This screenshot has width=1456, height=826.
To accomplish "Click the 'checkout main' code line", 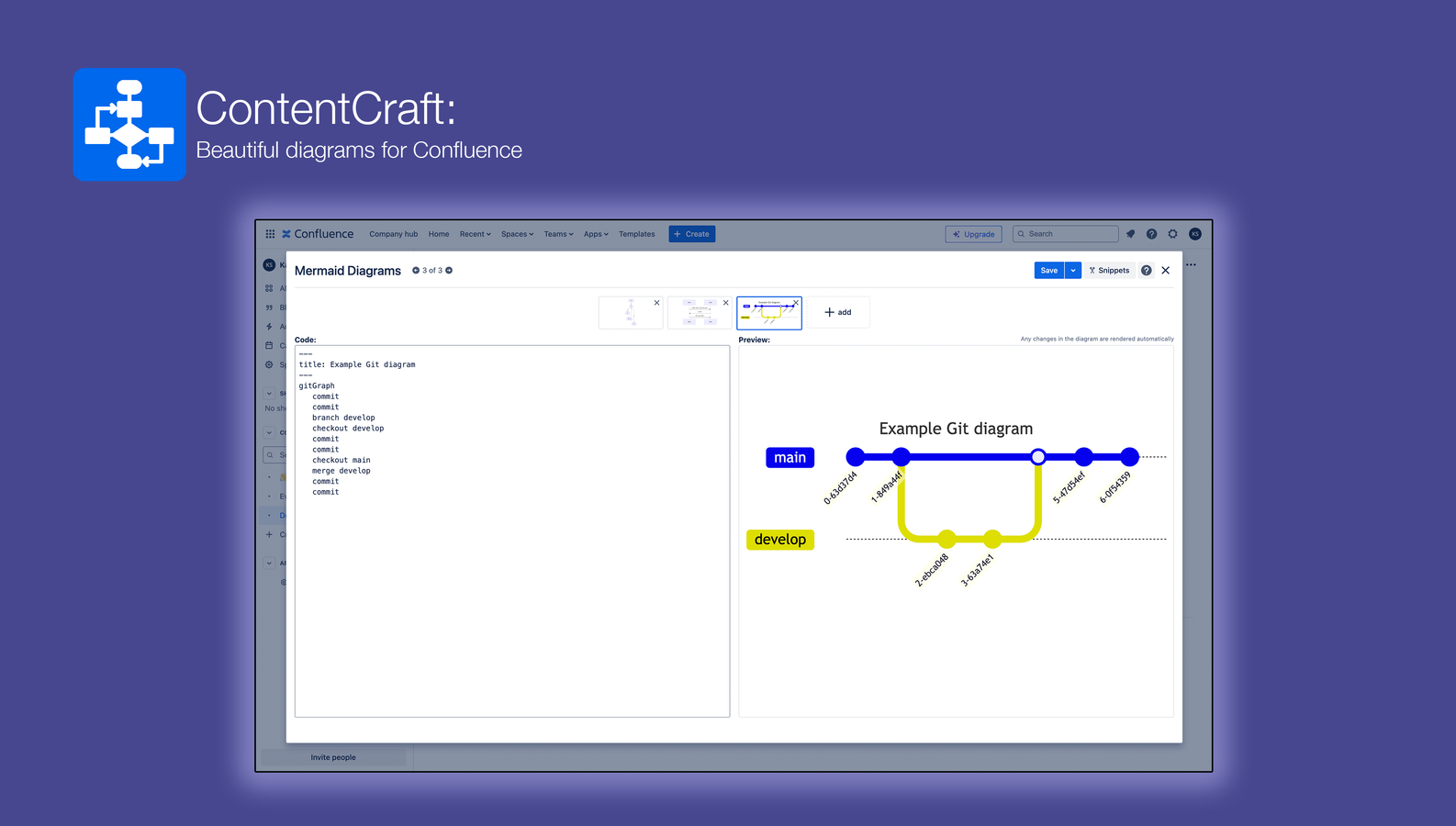I will coord(342,461).
